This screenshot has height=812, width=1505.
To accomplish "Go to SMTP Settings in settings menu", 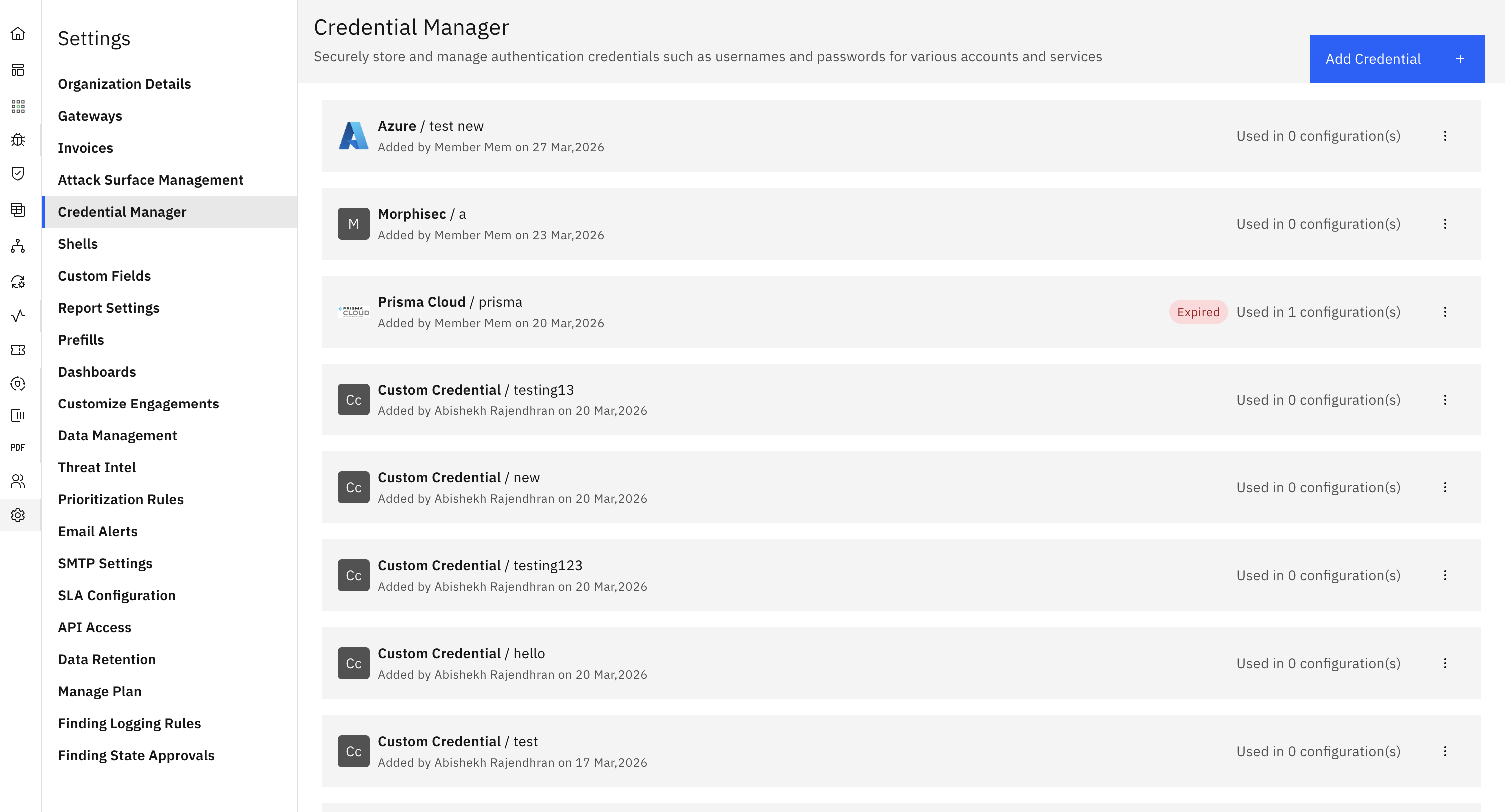I will pyautogui.click(x=105, y=563).
